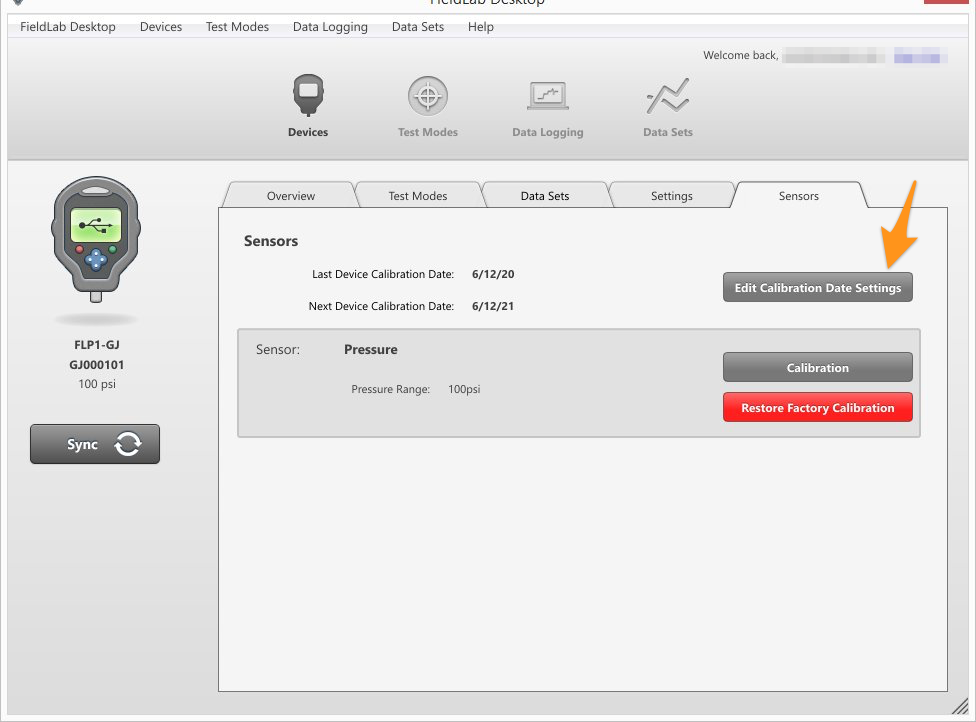The width and height of the screenshot is (976, 722).
Task: Click Restore Factory Calibration button
Action: 818,408
